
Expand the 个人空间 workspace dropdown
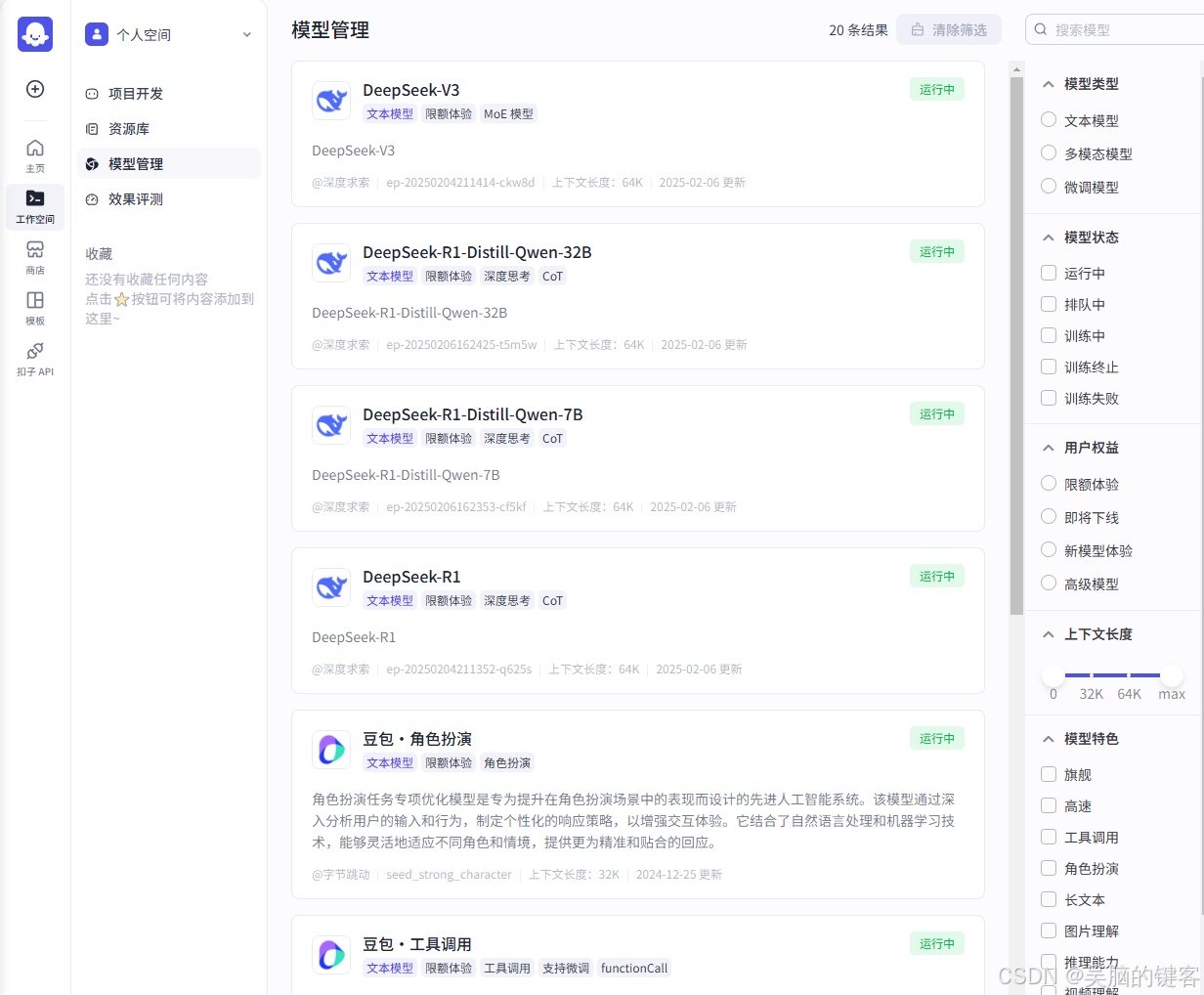tap(246, 34)
